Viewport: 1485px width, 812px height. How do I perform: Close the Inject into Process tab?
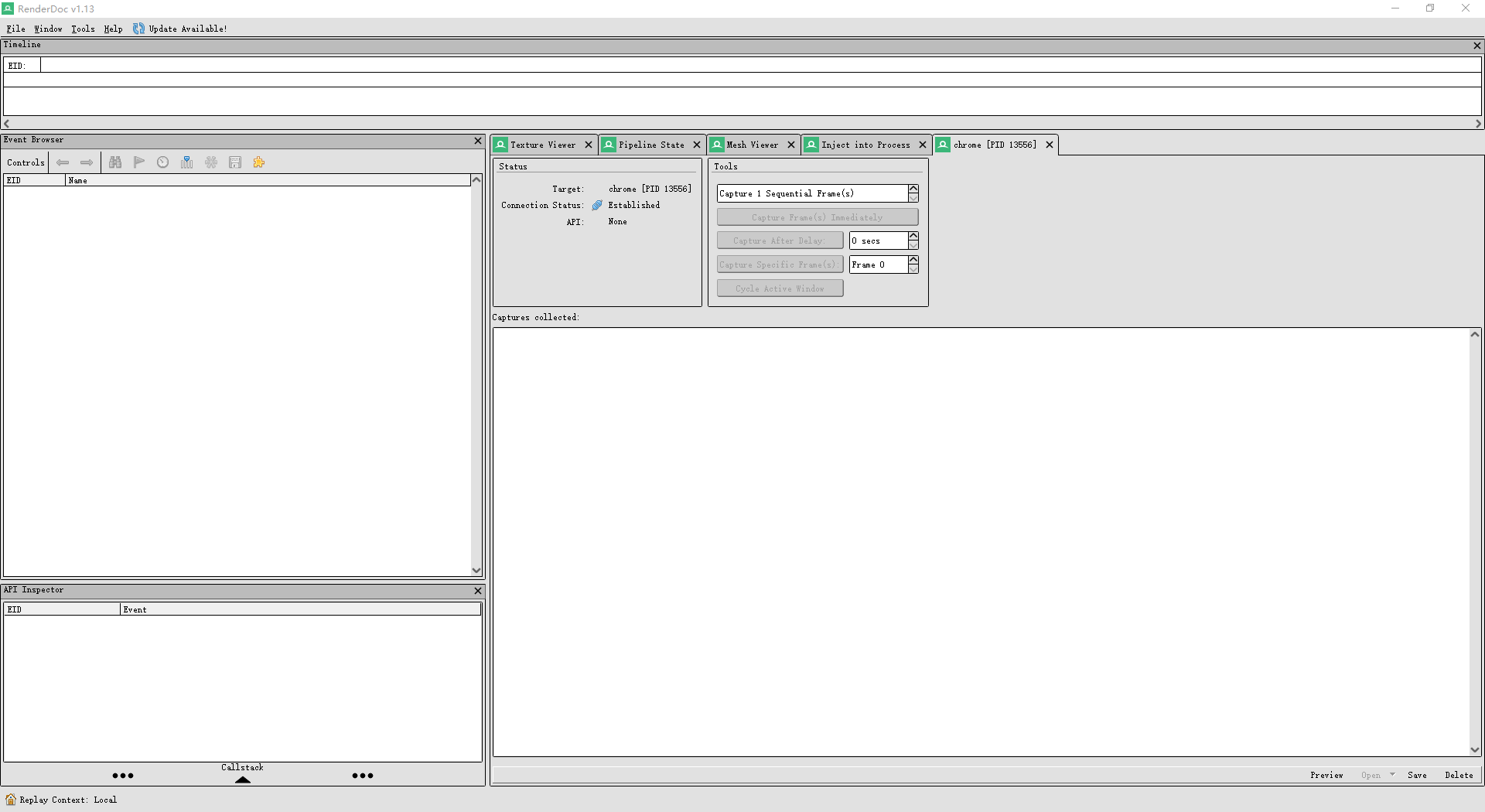923,145
